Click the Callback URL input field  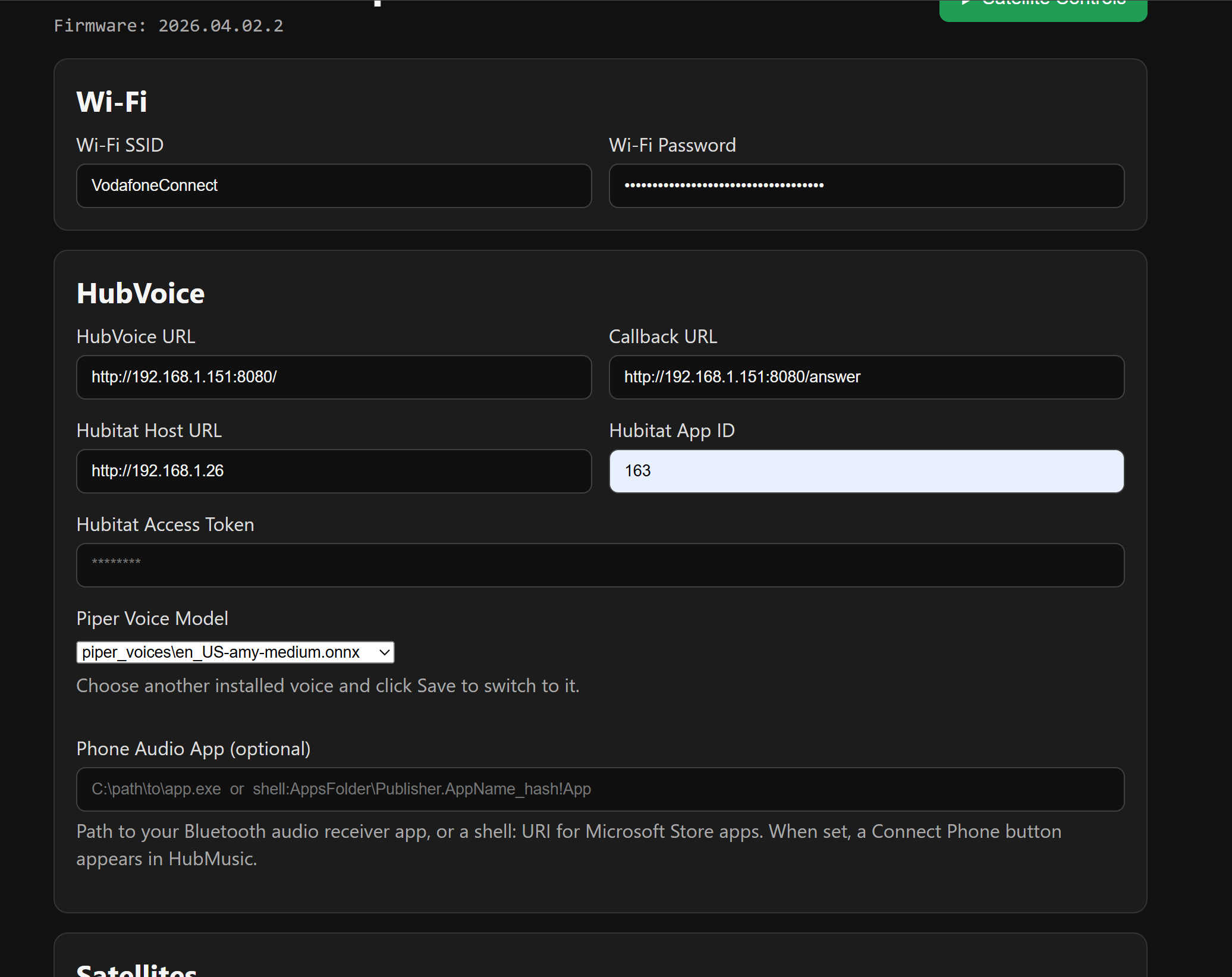866,377
